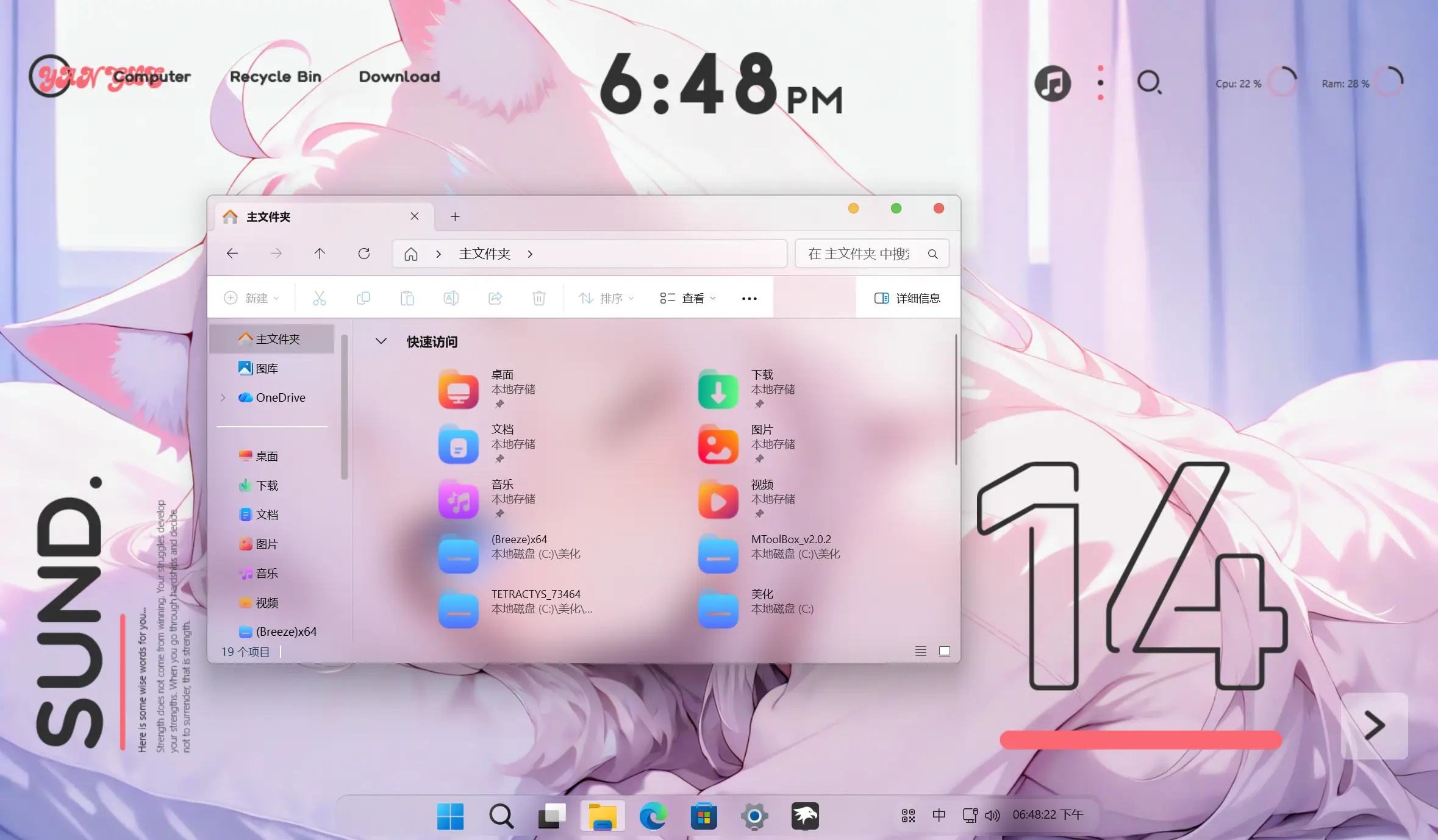Click the Paste icon in the toolbar
The height and width of the screenshot is (840, 1438).
(x=407, y=298)
